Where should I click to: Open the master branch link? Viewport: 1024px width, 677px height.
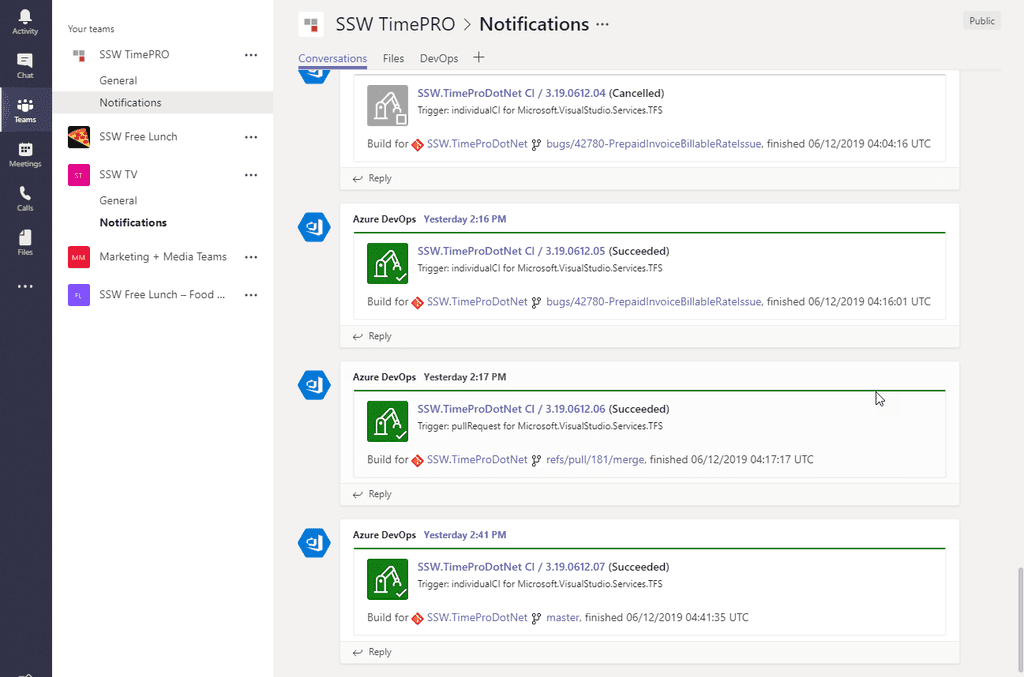(562, 617)
